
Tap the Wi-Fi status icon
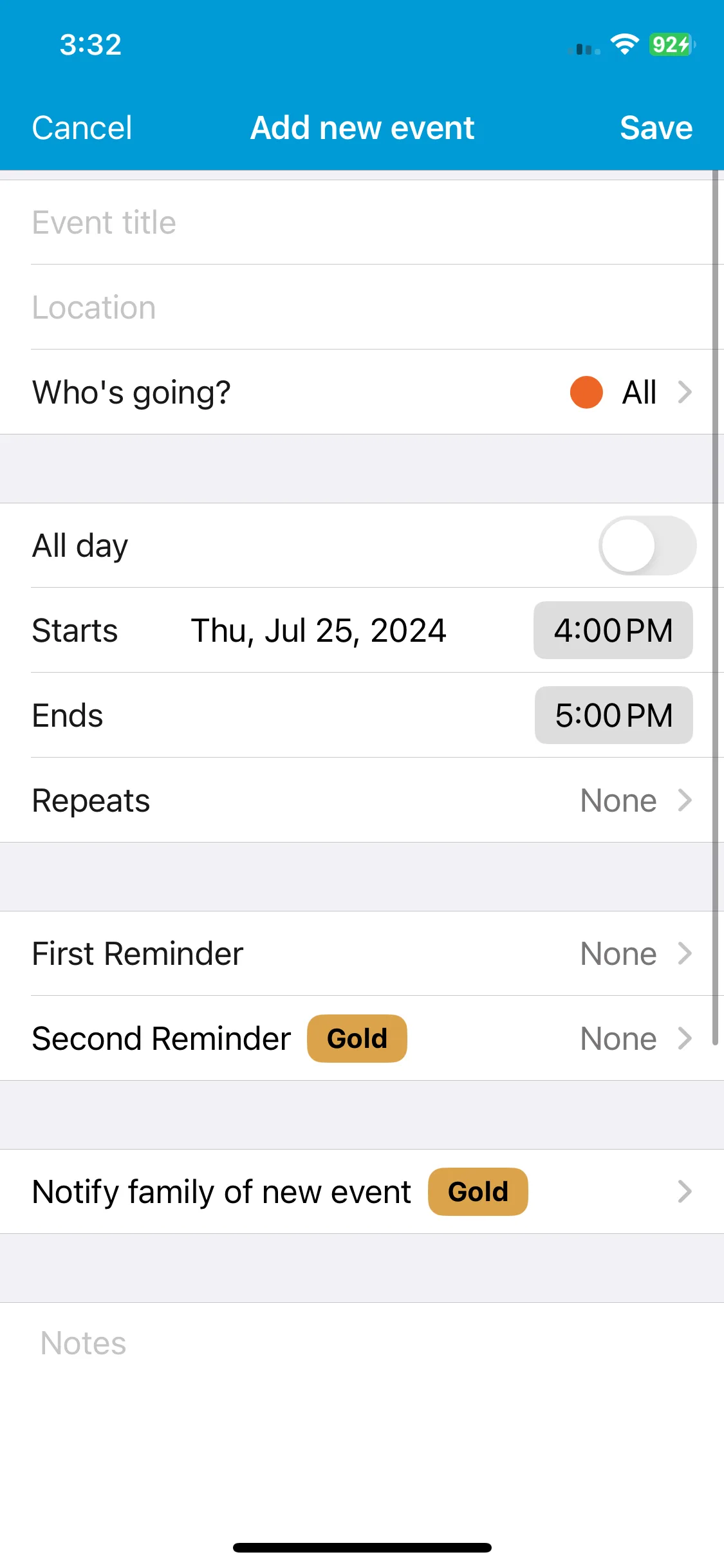624,44
